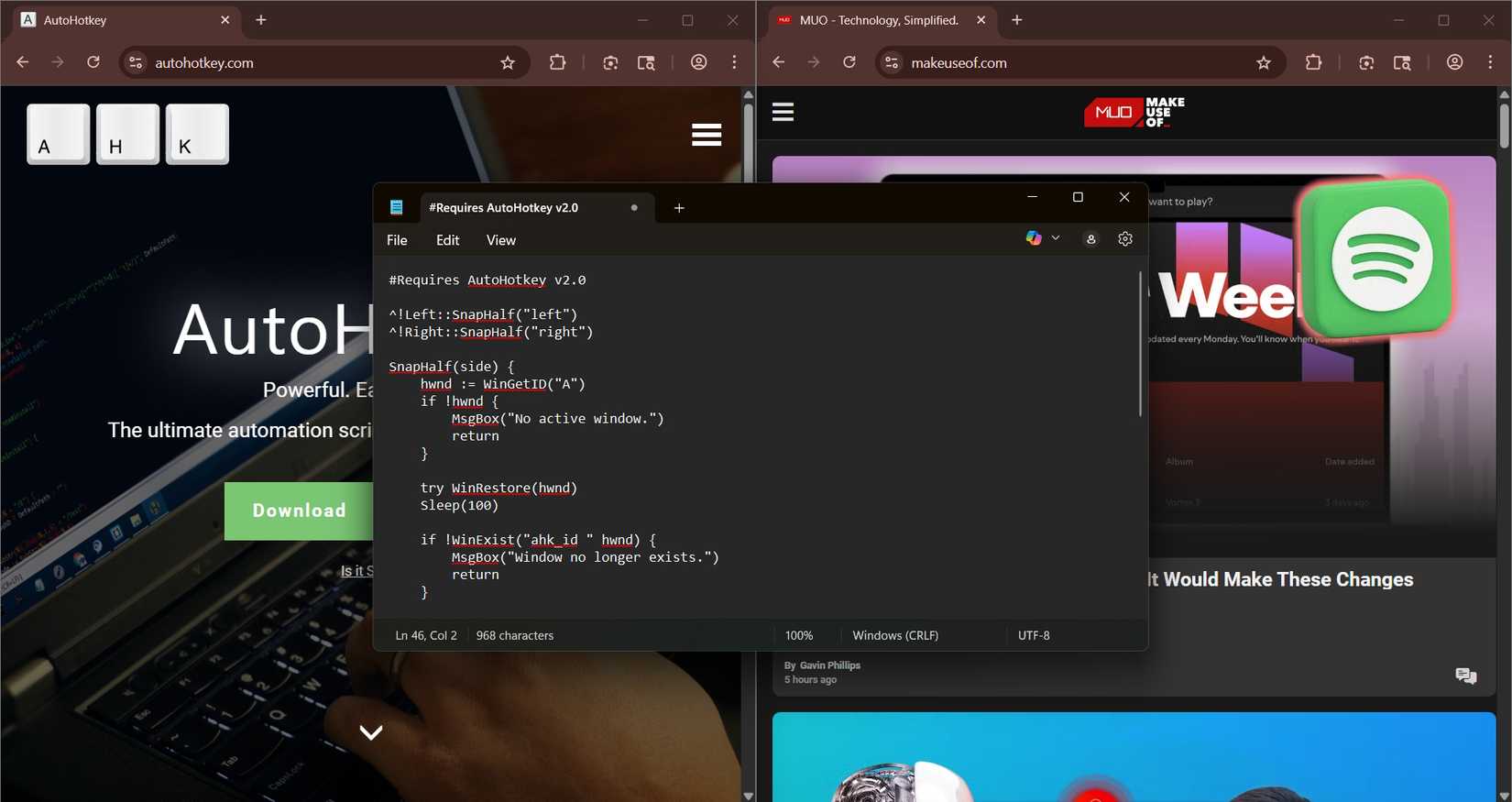Viewport: 1512px width, 802px height.
Task: Open Notepad settings gear
Action: click(x=1125, y=239)
